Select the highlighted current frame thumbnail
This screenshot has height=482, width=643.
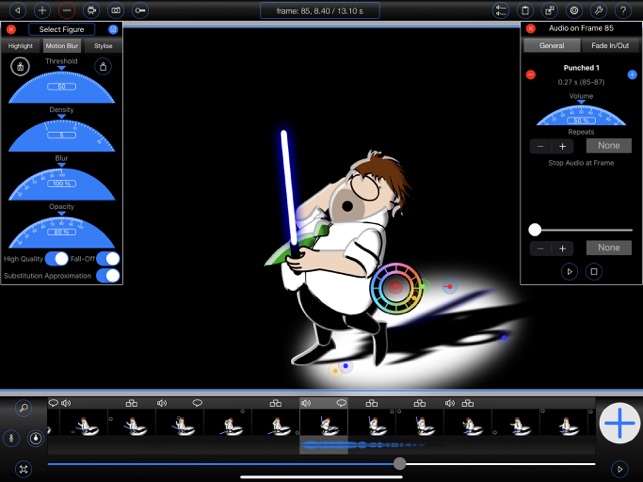point(324,423)
